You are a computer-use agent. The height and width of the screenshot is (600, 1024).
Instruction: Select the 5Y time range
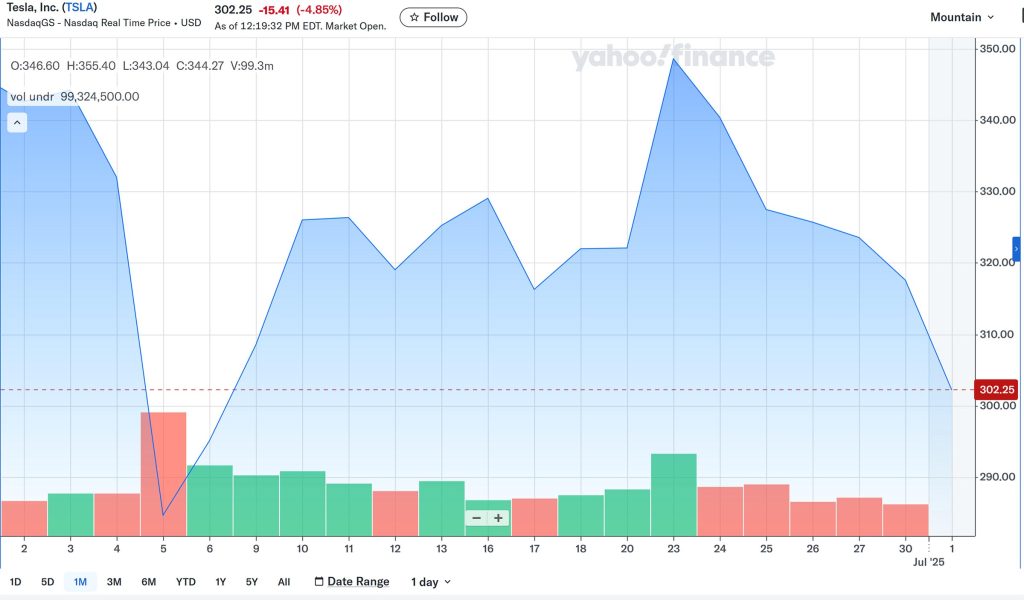[x=252, y=582]
